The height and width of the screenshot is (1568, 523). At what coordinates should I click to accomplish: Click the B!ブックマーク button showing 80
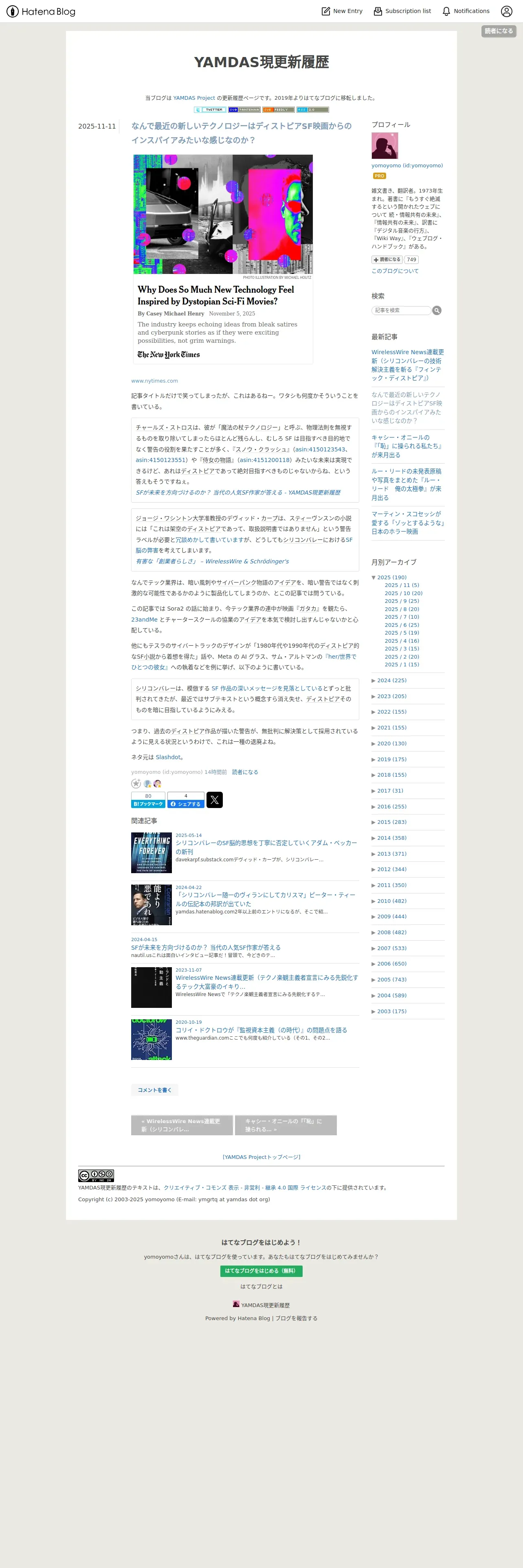(148, 800)
